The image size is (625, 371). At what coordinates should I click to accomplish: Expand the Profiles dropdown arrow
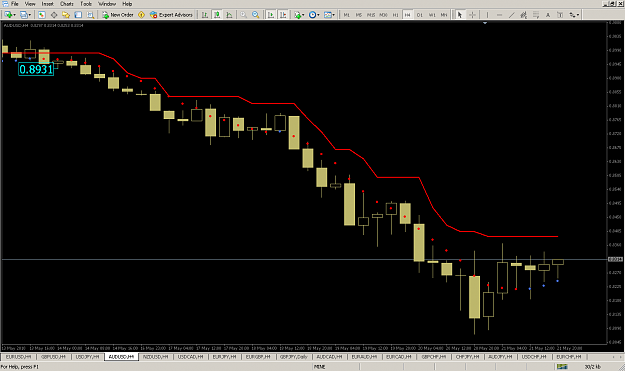coord(30,15)
